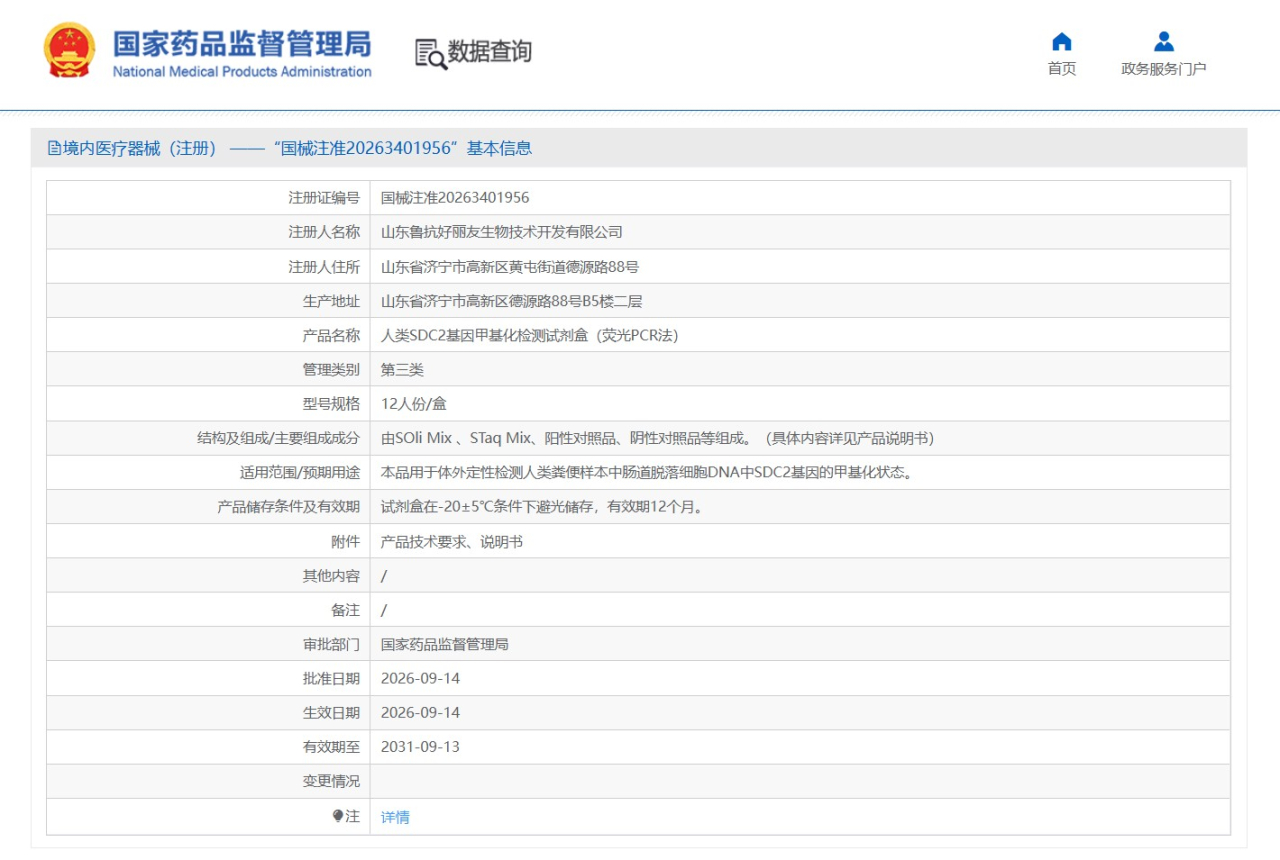Click the 附件 label cell
Image resolution: width=1280 pixels, height=860 pixels.
coord(208,541)
